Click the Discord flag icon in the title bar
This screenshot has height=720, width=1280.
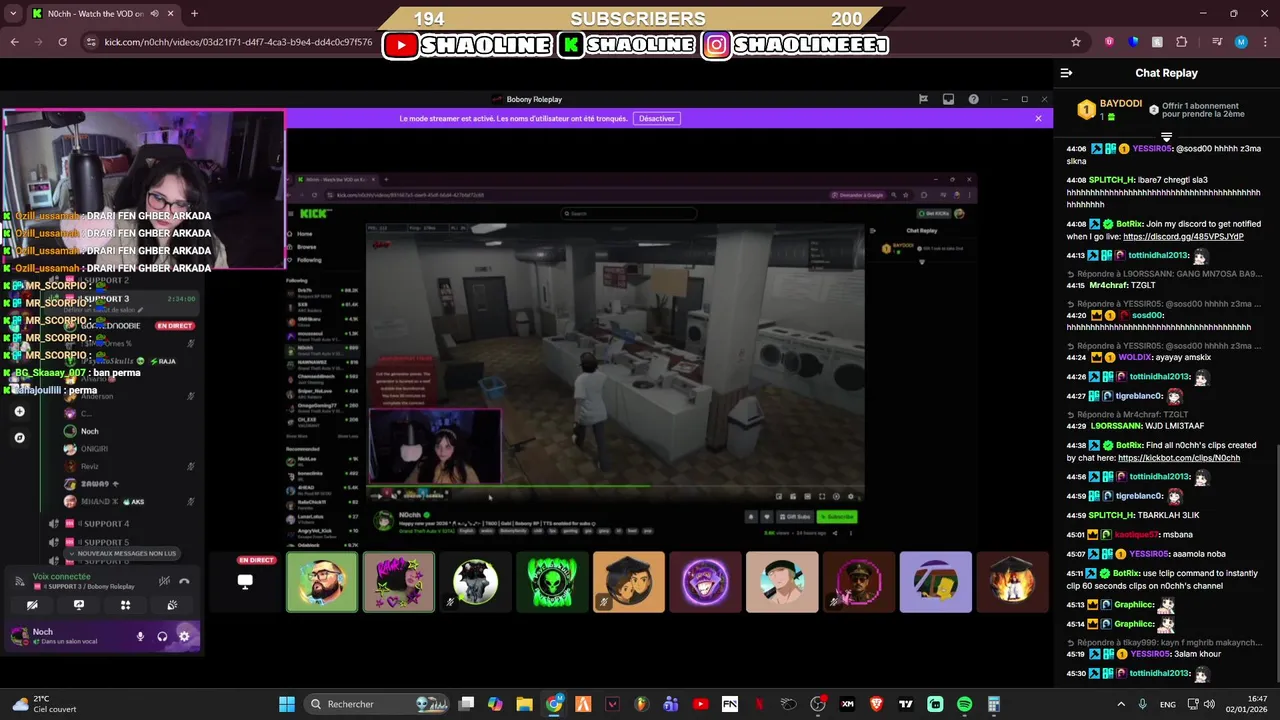click(923, 99)
